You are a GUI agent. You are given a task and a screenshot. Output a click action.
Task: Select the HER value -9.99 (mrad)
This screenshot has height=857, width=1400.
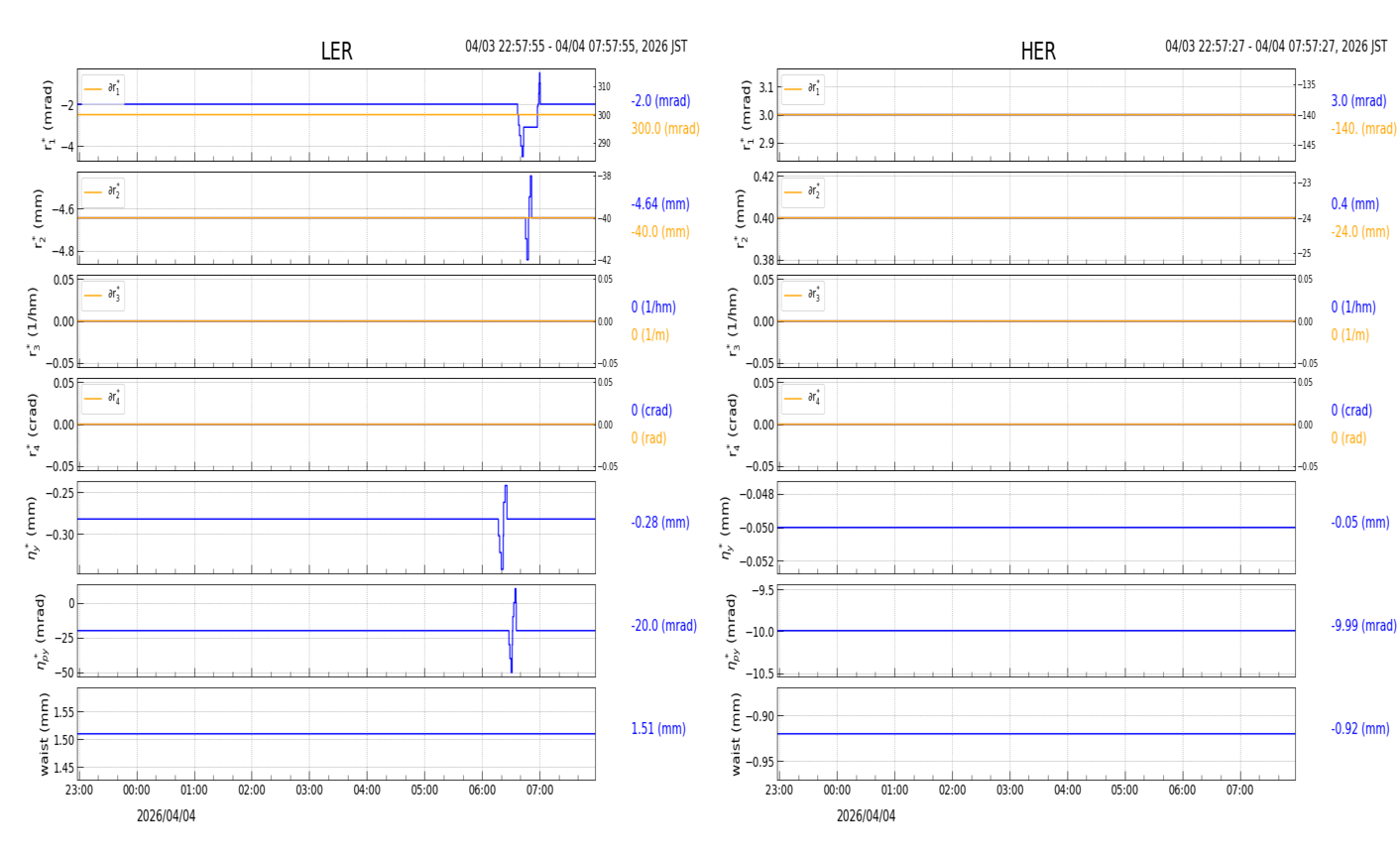pyautogui.click(x=1363, y=626)
